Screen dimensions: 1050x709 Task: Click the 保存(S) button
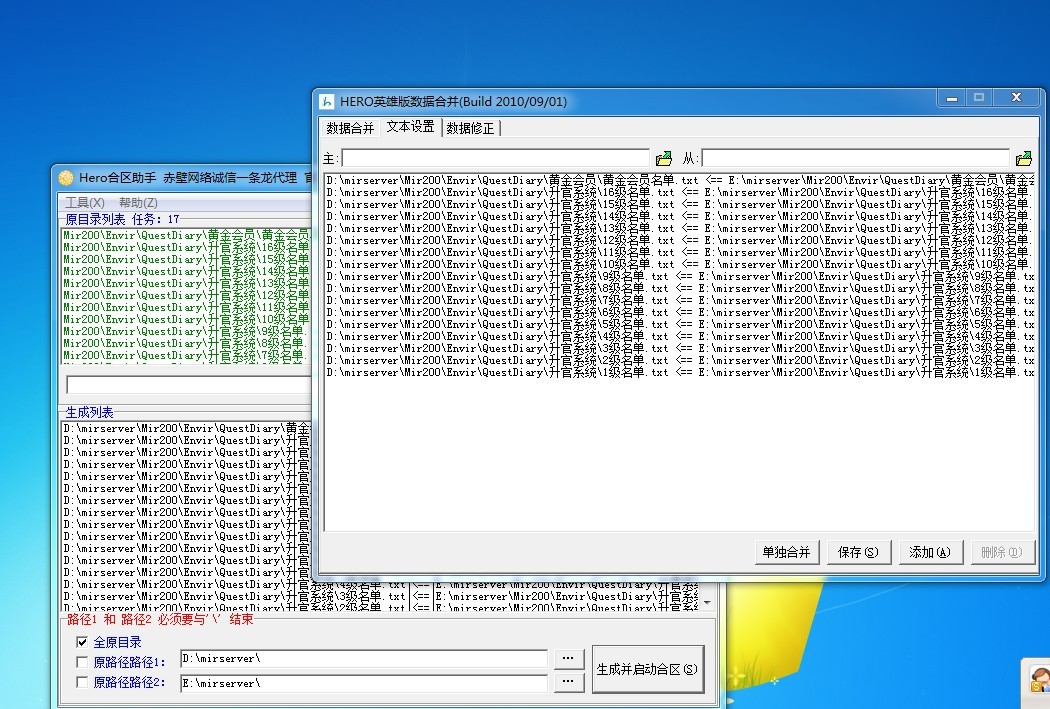point(857,552)
